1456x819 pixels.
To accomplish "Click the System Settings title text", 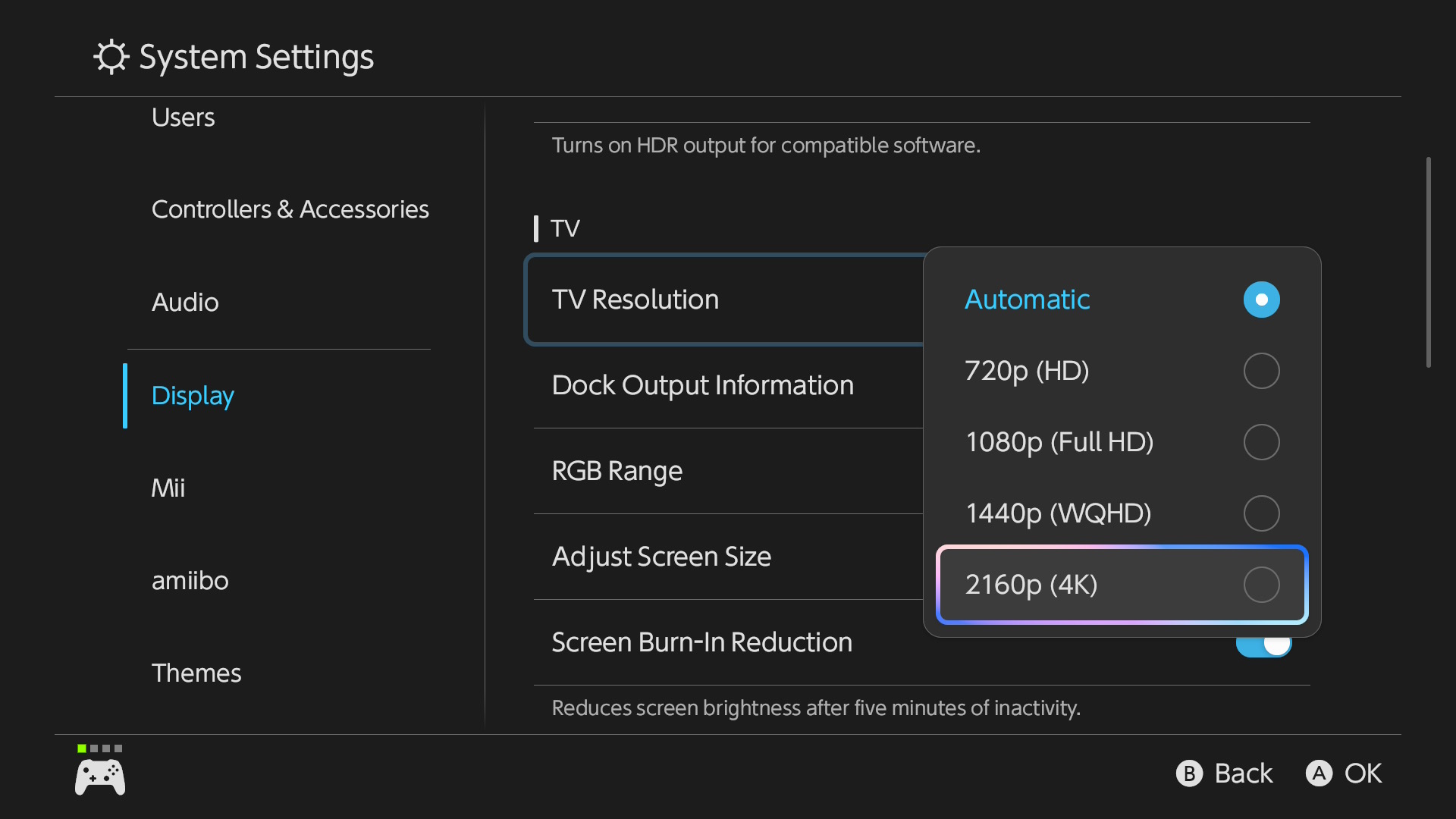I will [256, 57].
